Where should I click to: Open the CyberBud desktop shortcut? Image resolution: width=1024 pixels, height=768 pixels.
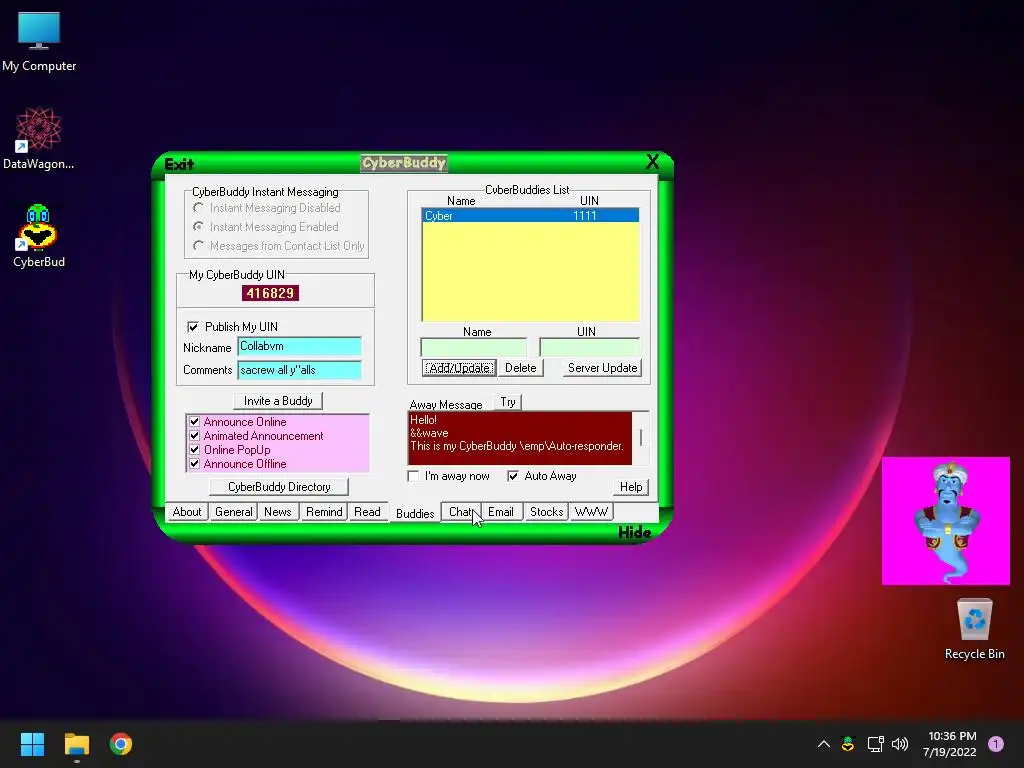coord(39,236)
